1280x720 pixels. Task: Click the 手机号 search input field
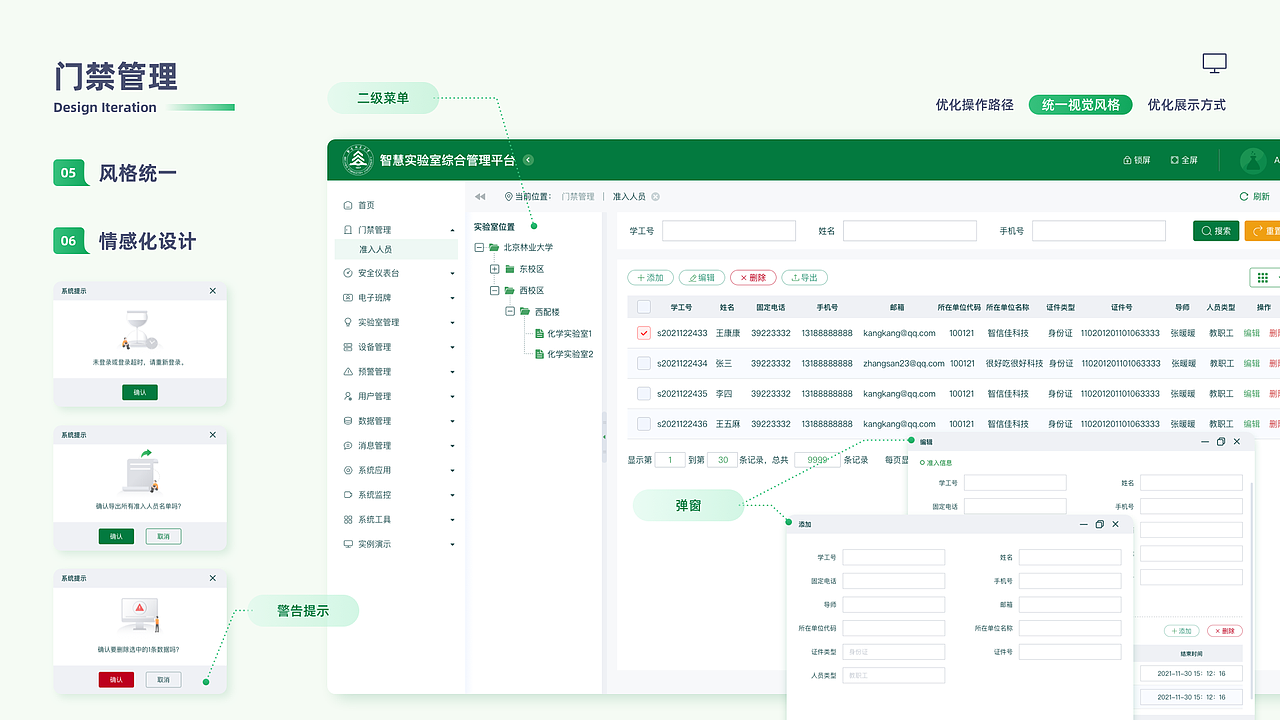(1099, 231)
